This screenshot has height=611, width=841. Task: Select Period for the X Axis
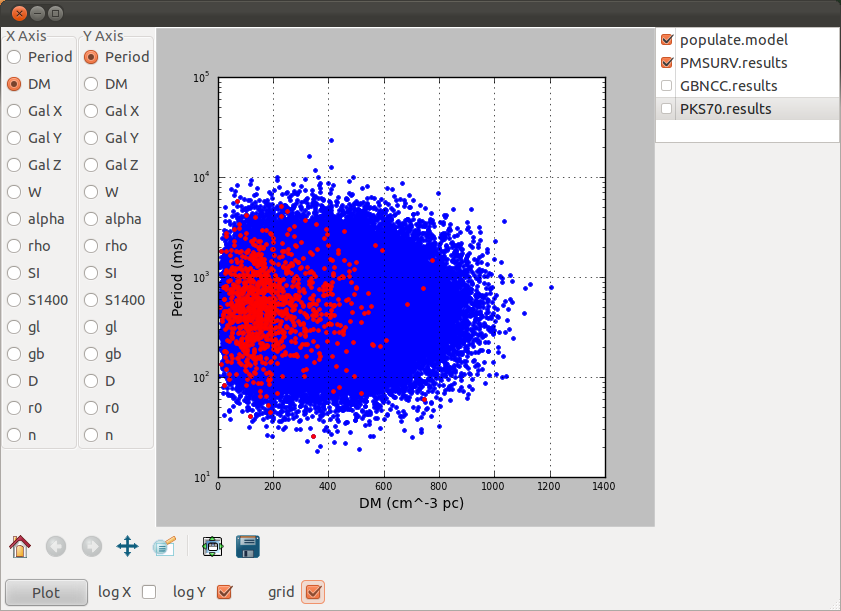[15, 57]
